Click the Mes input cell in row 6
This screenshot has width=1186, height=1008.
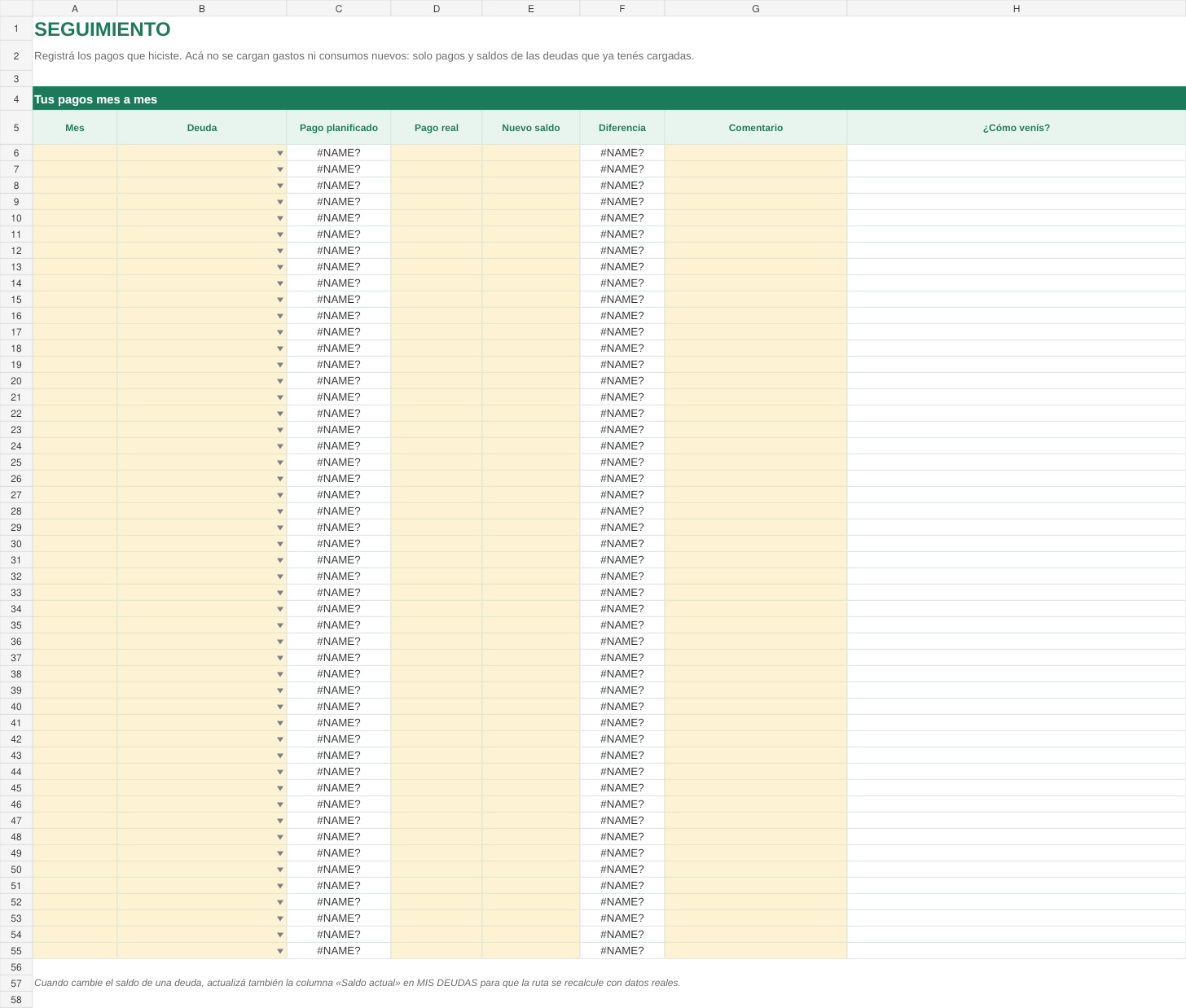coord(75,153)
